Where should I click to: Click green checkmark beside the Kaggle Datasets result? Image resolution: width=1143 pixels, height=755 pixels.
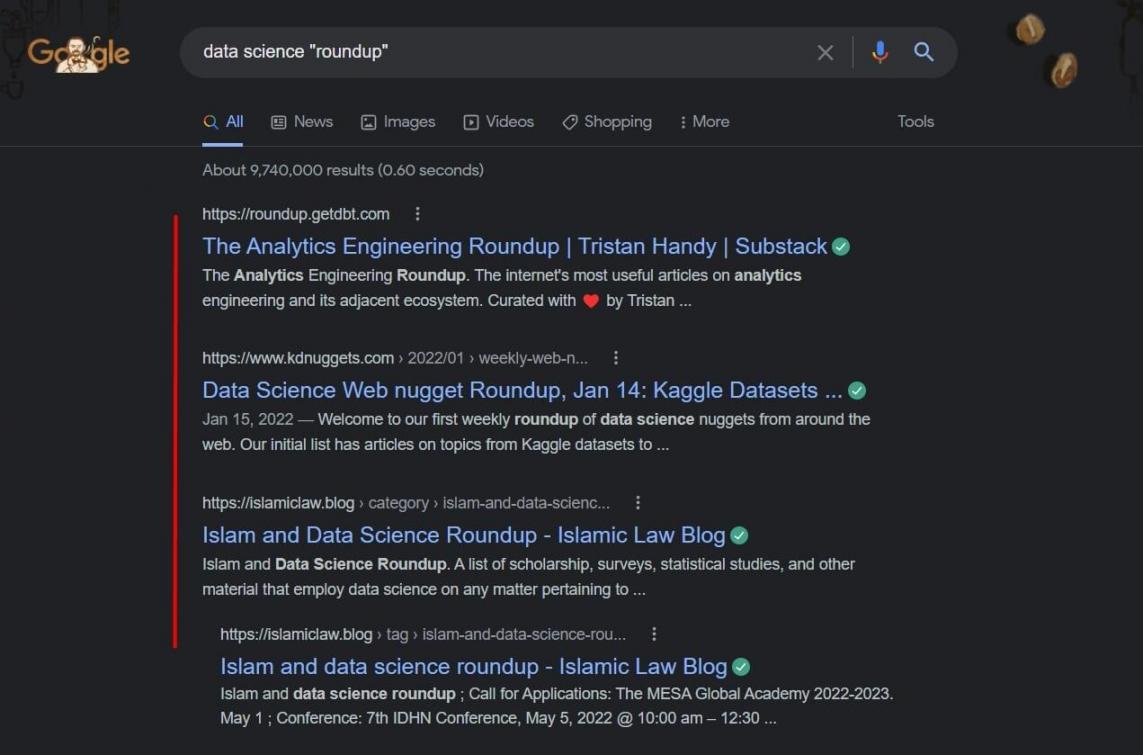click(x=857, y=391)
